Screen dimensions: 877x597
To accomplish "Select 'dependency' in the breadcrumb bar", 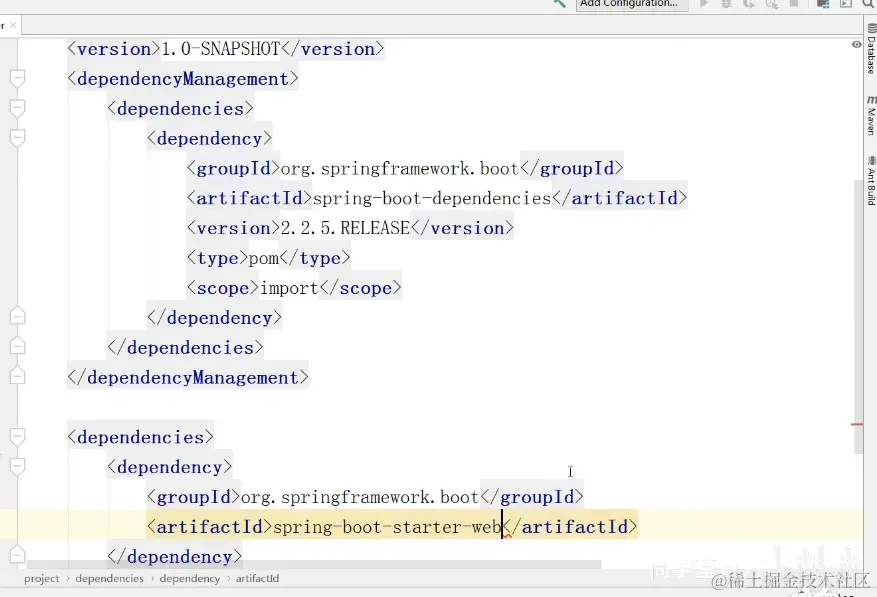I will coord(190,579).
